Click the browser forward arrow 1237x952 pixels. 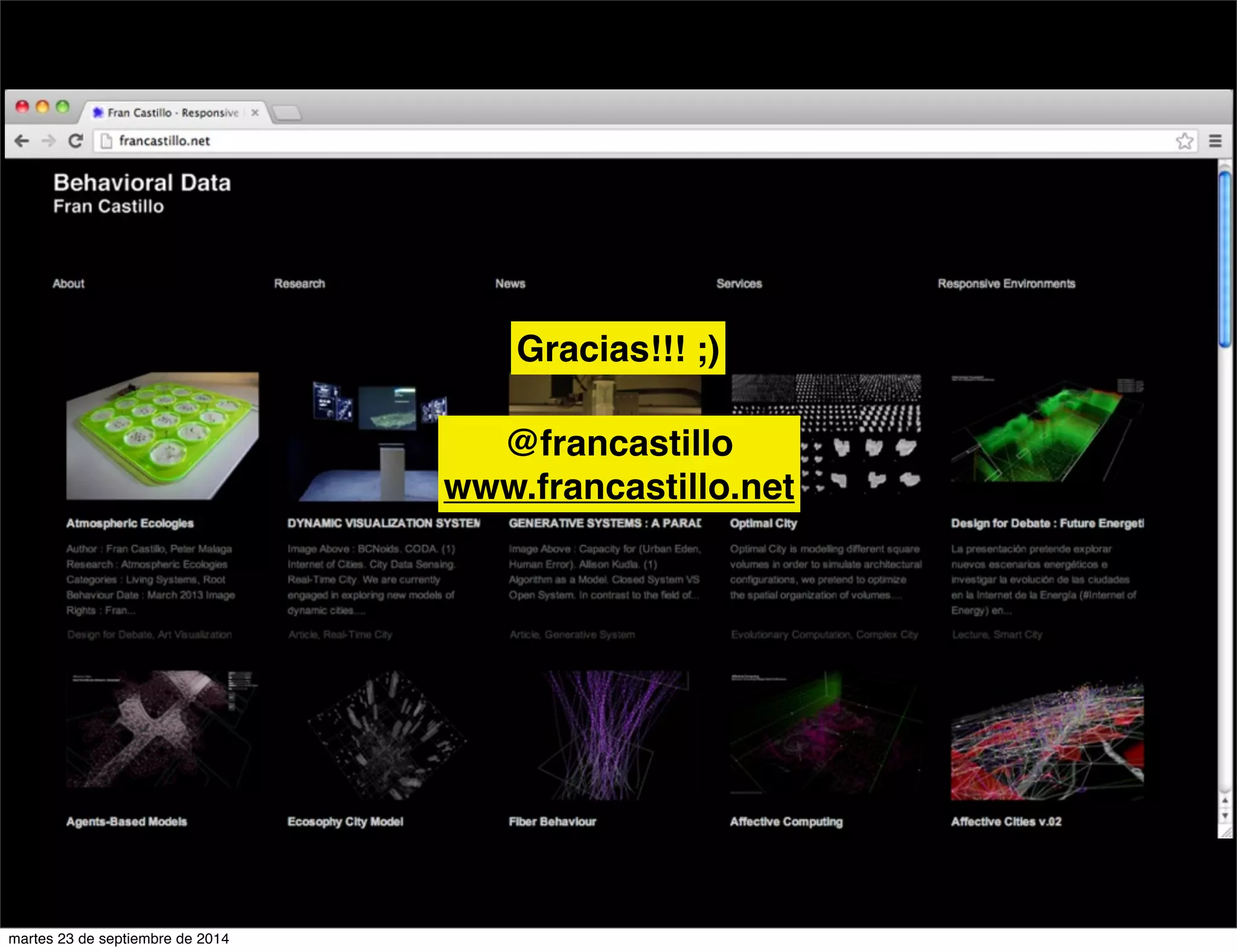tap(48, 141)
